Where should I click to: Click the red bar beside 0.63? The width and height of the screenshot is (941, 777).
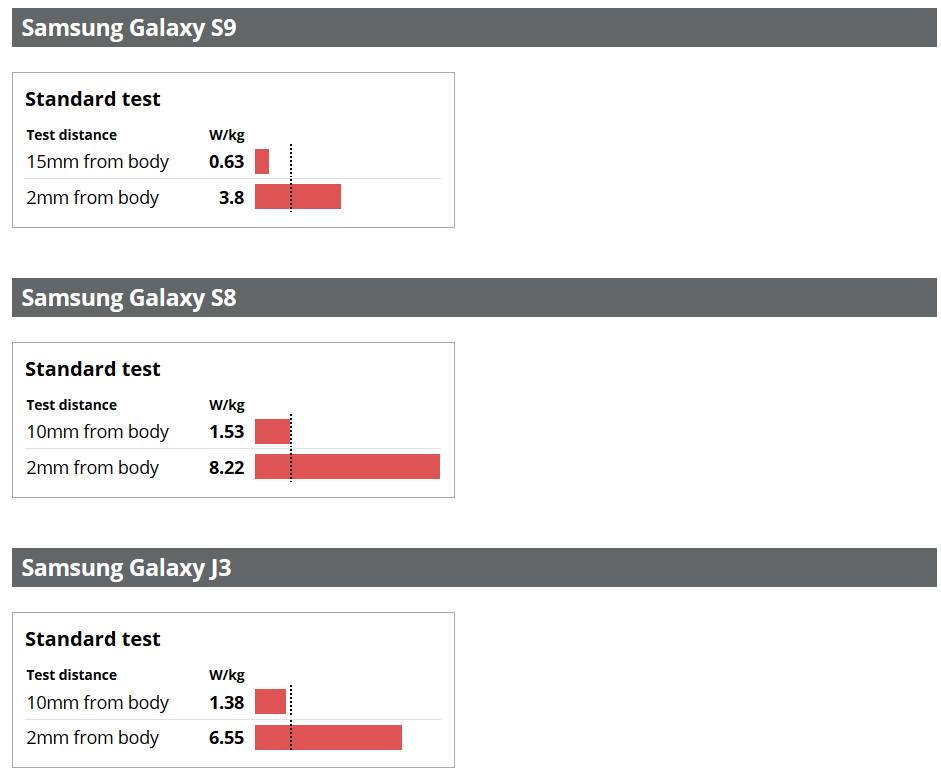coord(262,162)
